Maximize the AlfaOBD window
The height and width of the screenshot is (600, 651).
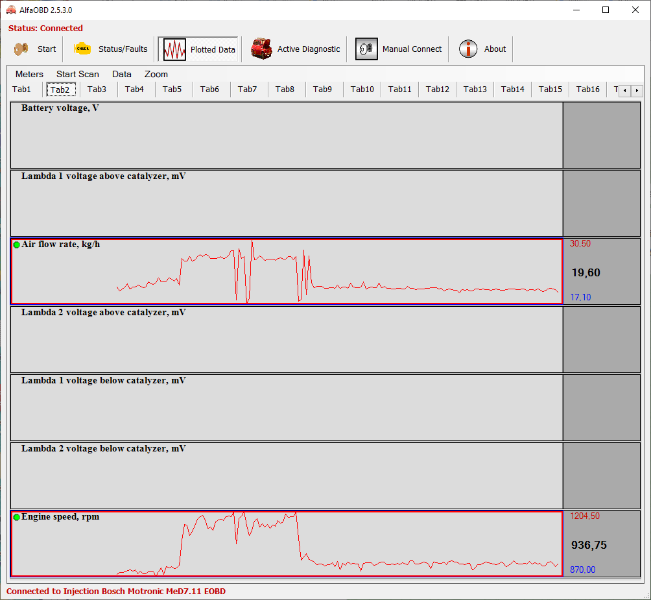coord(605,10)
